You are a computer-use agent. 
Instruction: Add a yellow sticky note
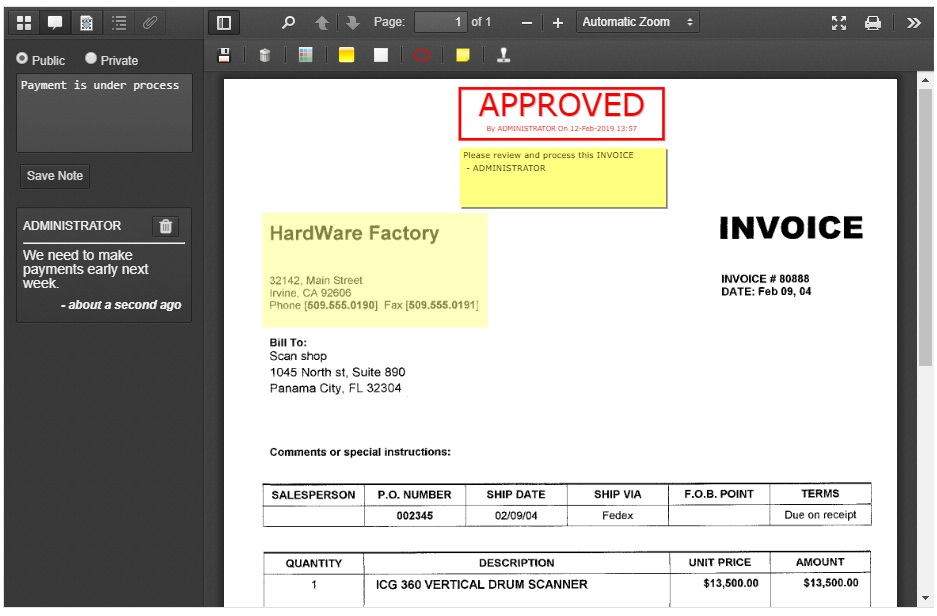(x=463, y=55)
